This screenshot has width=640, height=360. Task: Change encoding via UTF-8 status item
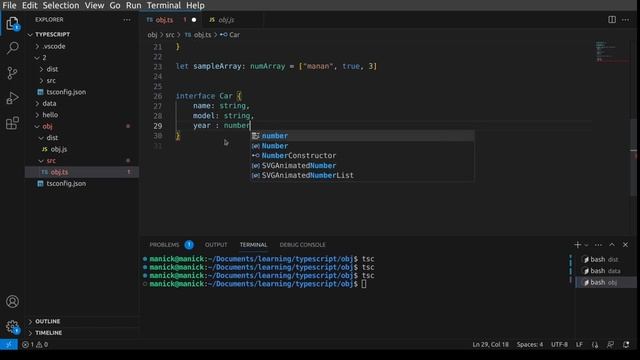coord(559,344)
